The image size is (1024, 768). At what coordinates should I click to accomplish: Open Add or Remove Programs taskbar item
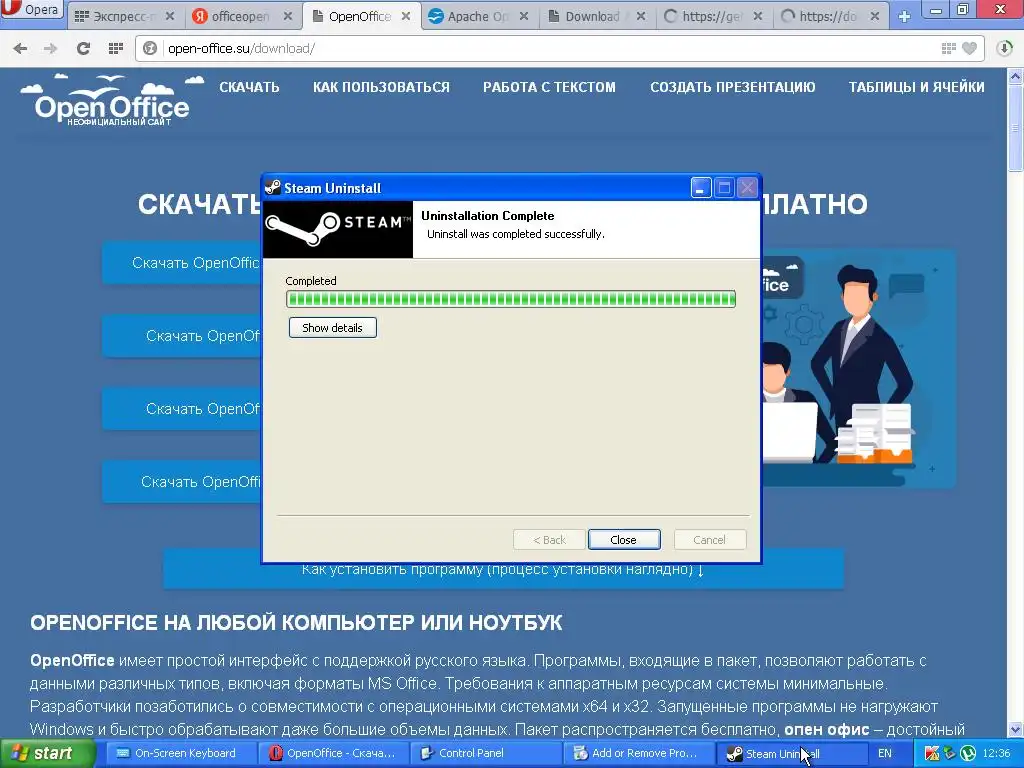[637, 753]
